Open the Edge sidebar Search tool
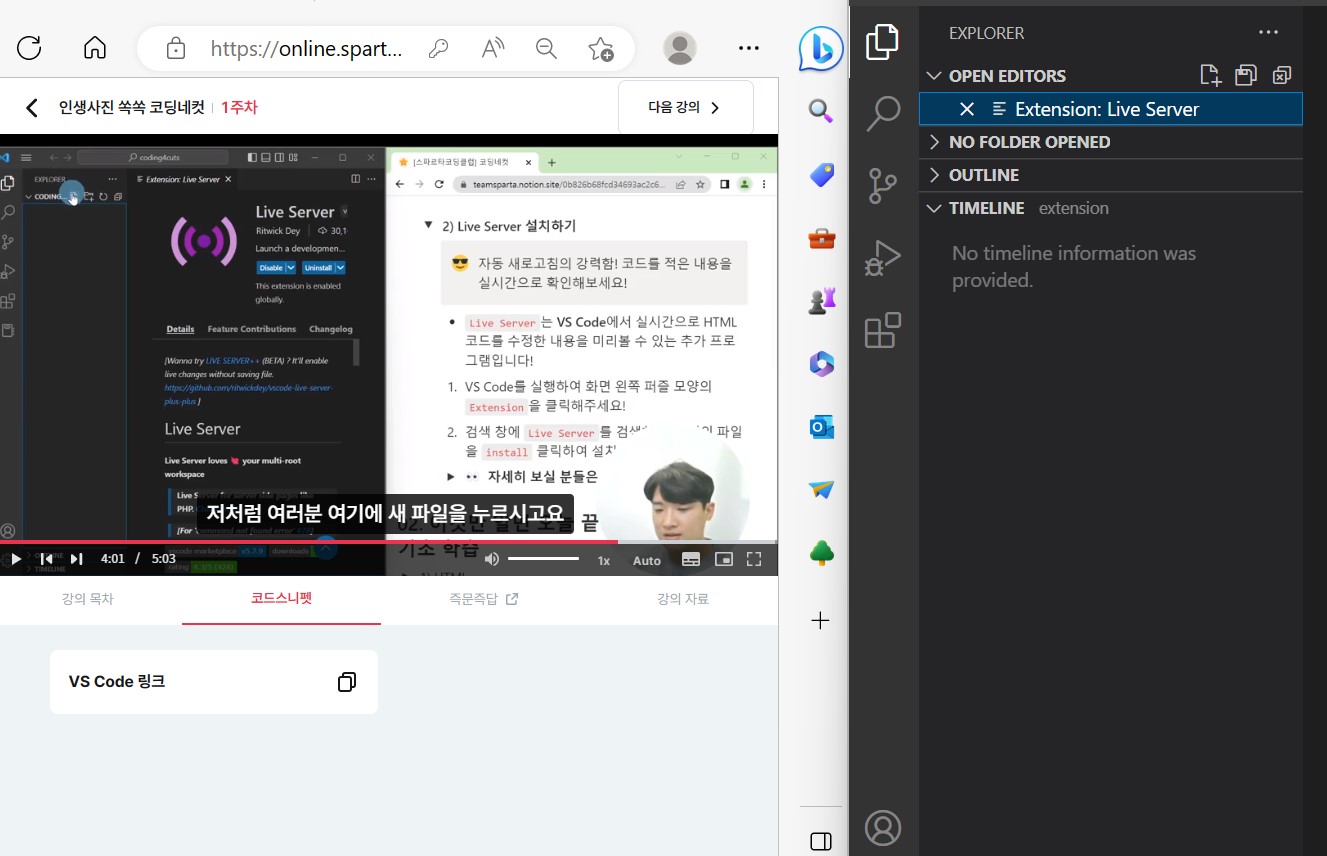The image size is (1327, 856). tap(821, 111)
